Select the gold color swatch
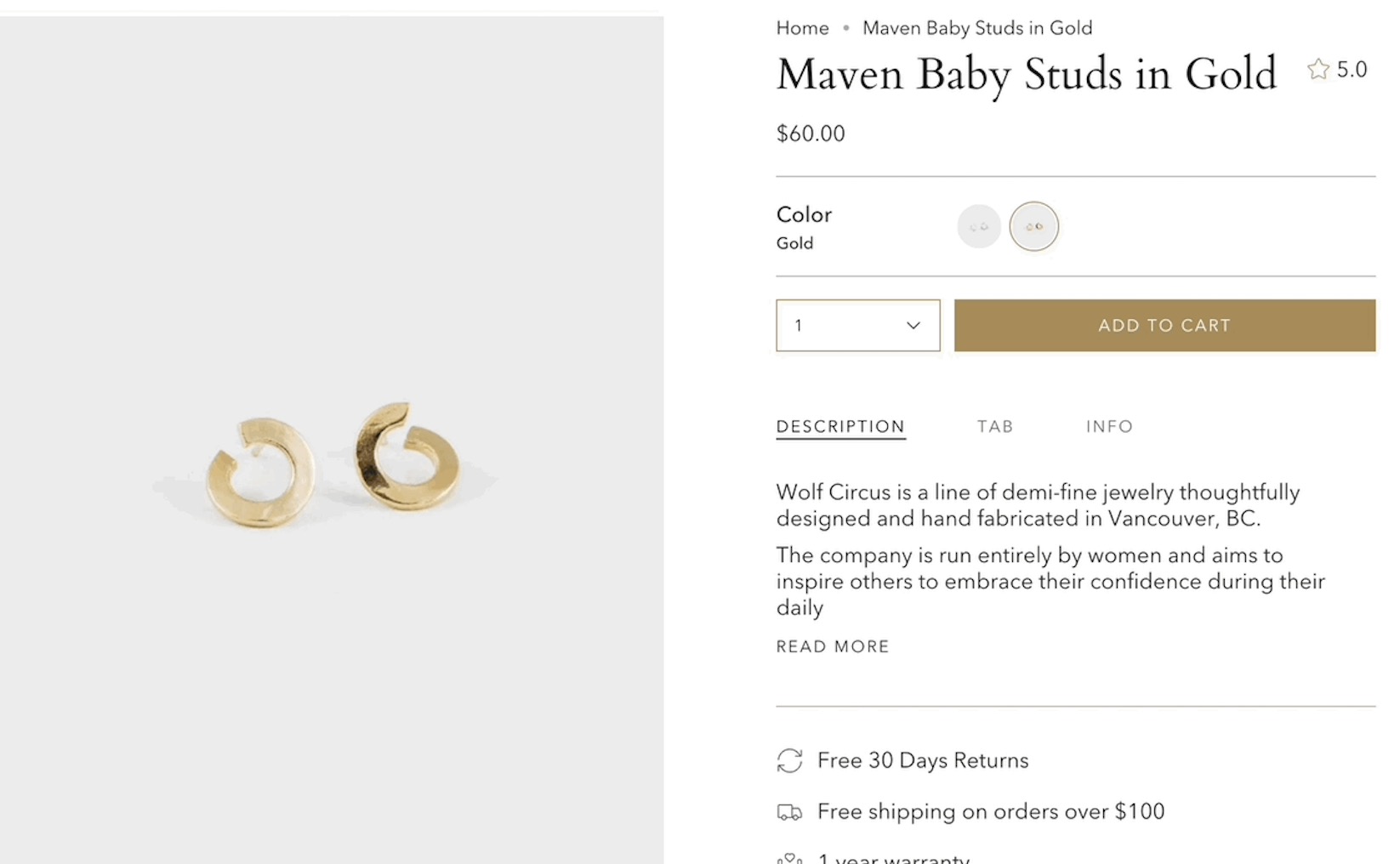 click(x=1033, y=227)
